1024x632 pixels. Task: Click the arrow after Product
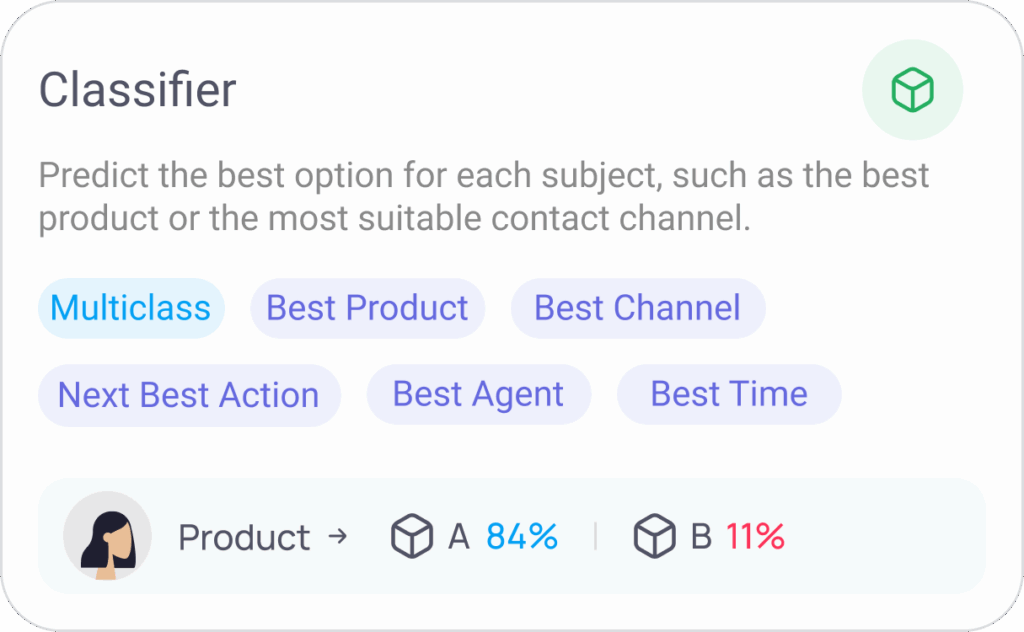(338, 537)
